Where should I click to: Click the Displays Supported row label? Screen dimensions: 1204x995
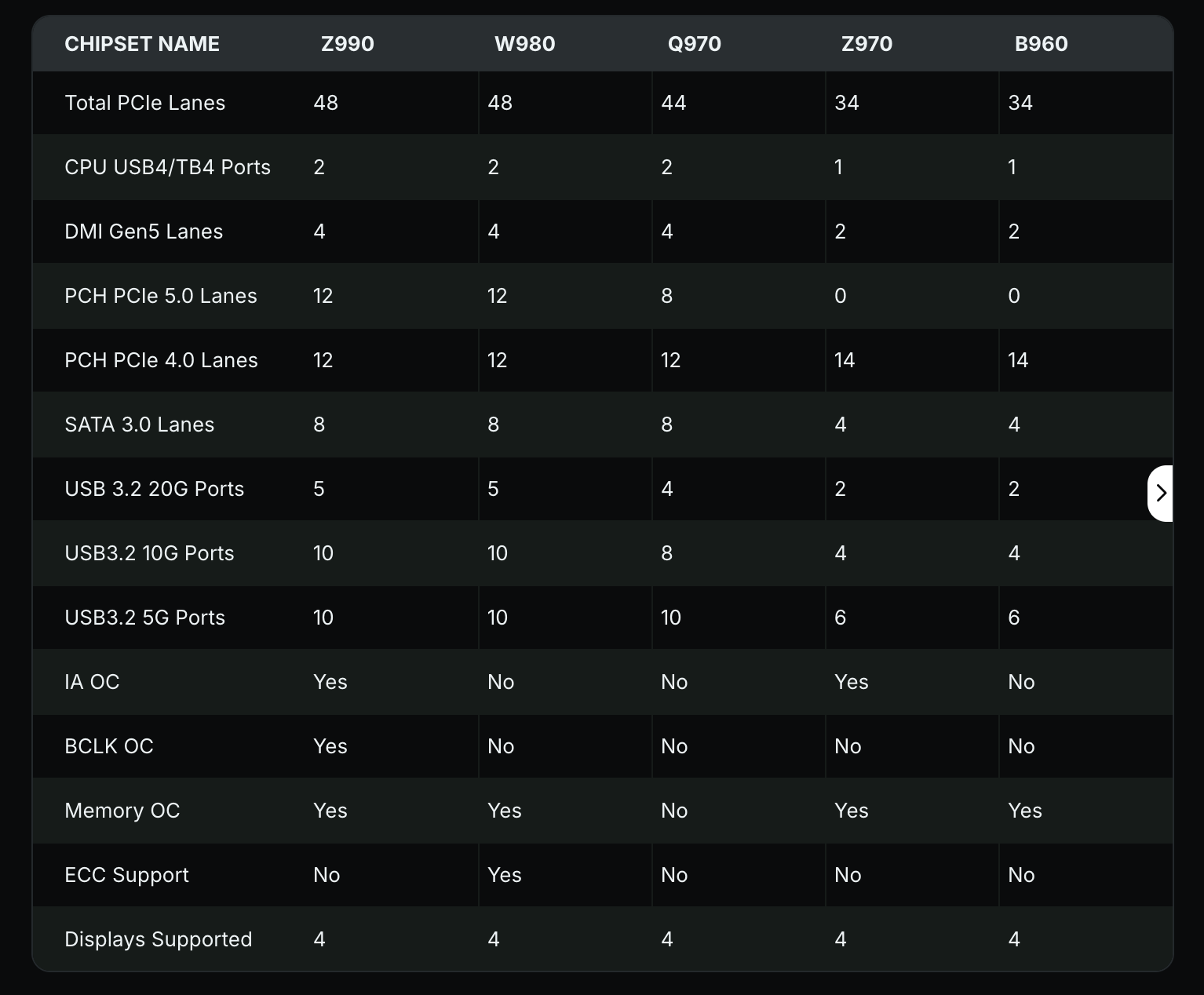[x=158, y=939]
